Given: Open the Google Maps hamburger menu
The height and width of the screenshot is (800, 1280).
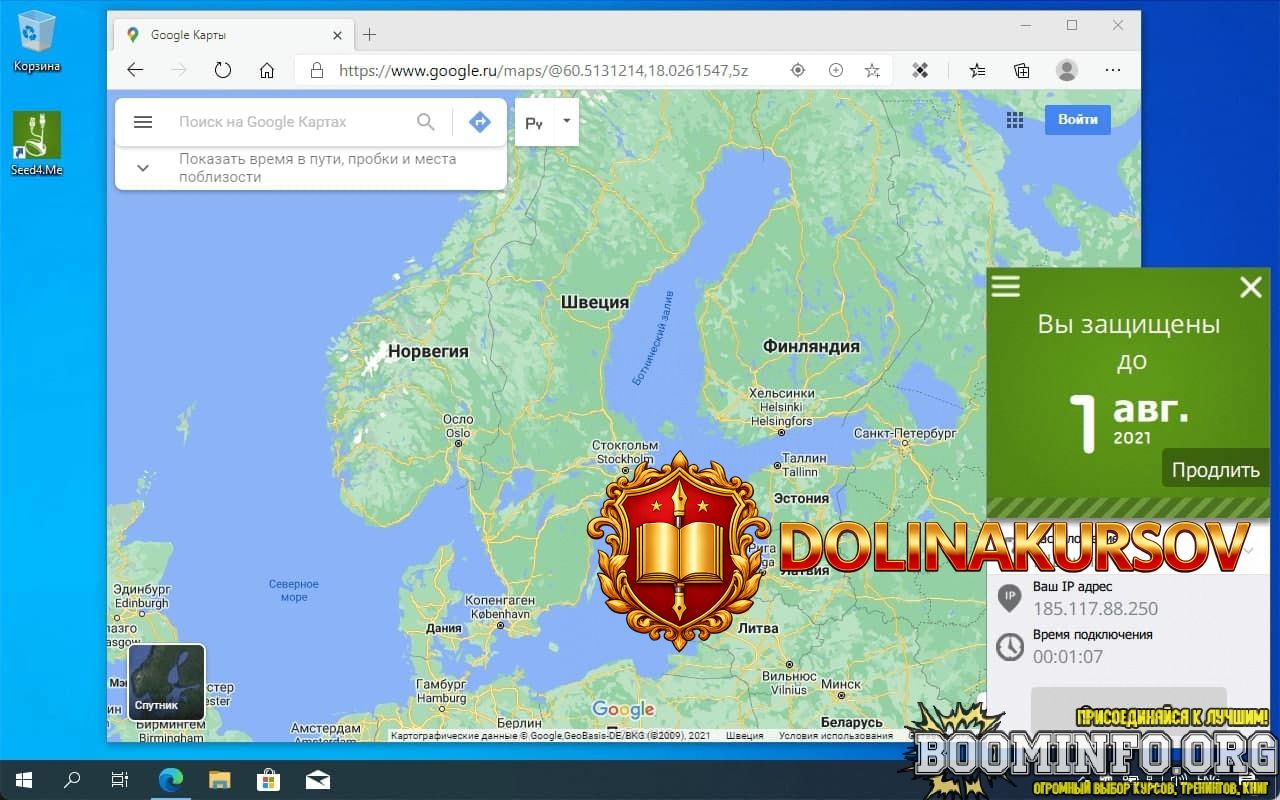Looking at the screenshot, I should click(x=143, y=121).
